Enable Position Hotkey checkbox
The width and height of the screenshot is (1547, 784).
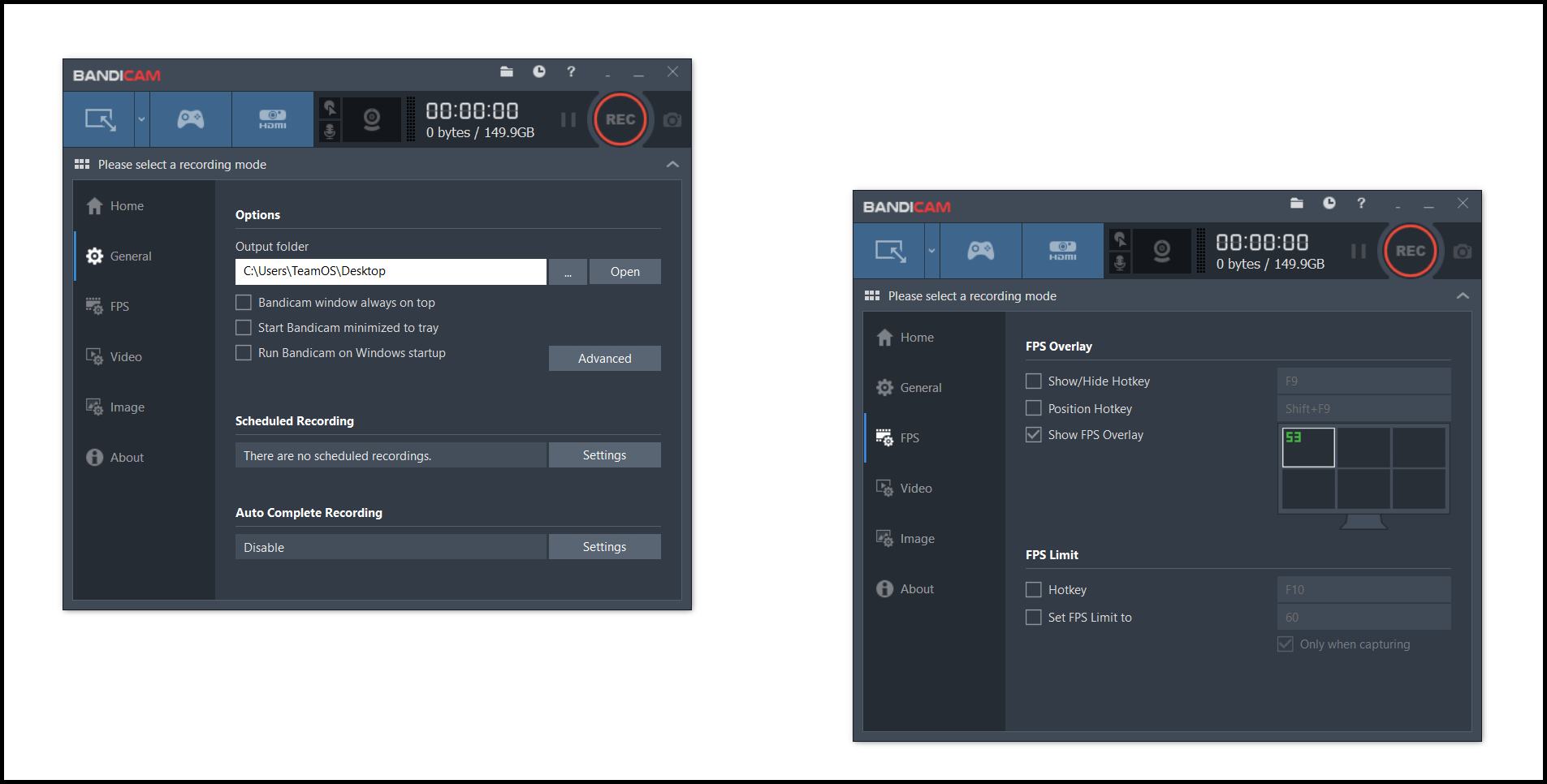click(x=1034, y=408)
